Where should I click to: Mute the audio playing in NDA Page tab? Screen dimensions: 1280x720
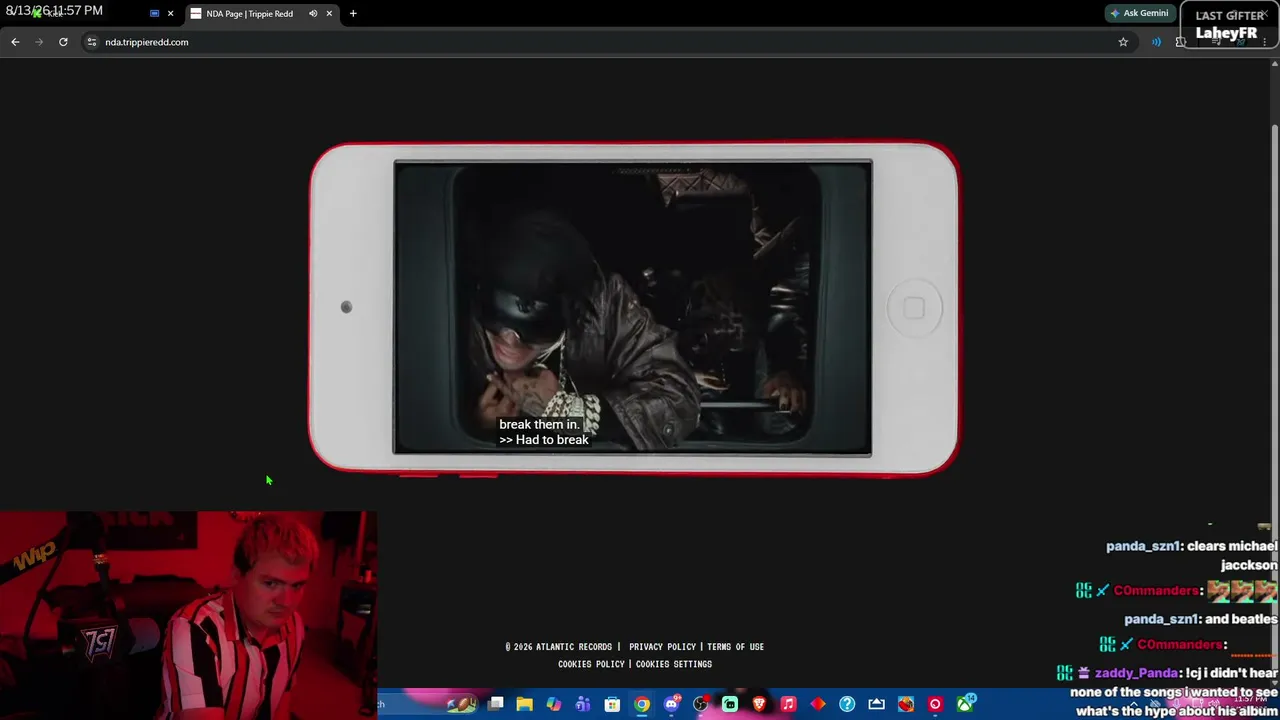point(313,14)
